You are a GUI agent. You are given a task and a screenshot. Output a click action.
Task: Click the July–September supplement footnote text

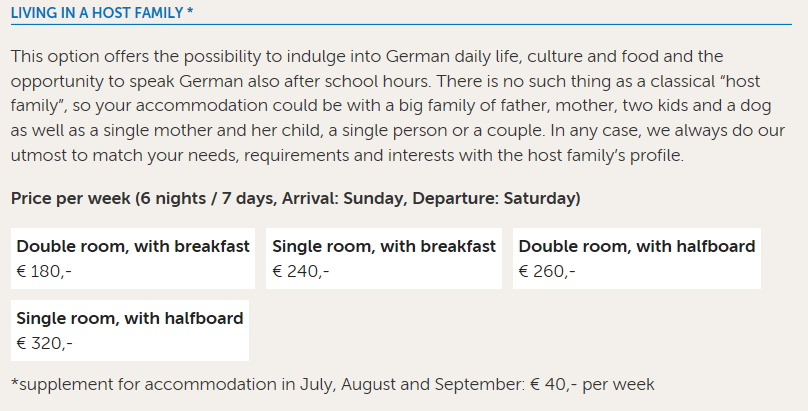(x=332, y=384)
